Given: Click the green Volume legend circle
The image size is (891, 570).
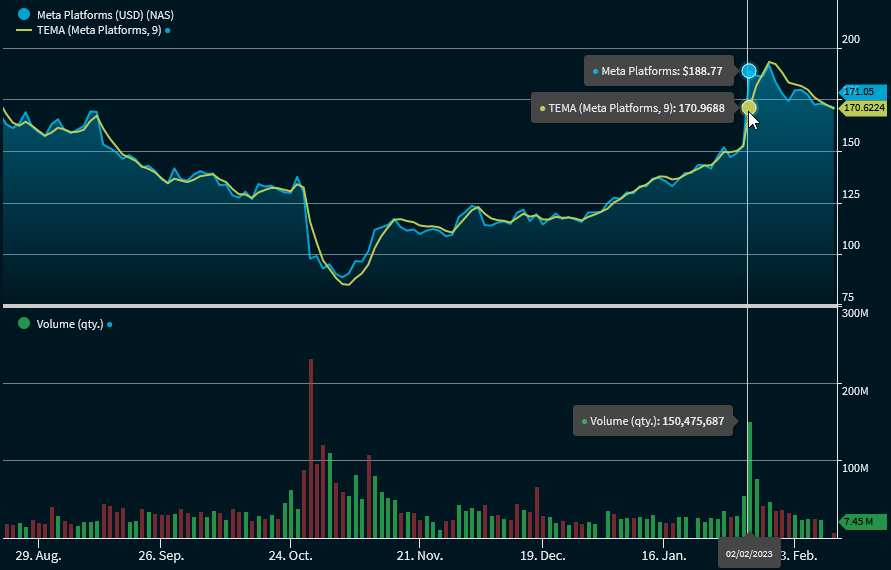Looking at the screenshot, I should [24, 323].
